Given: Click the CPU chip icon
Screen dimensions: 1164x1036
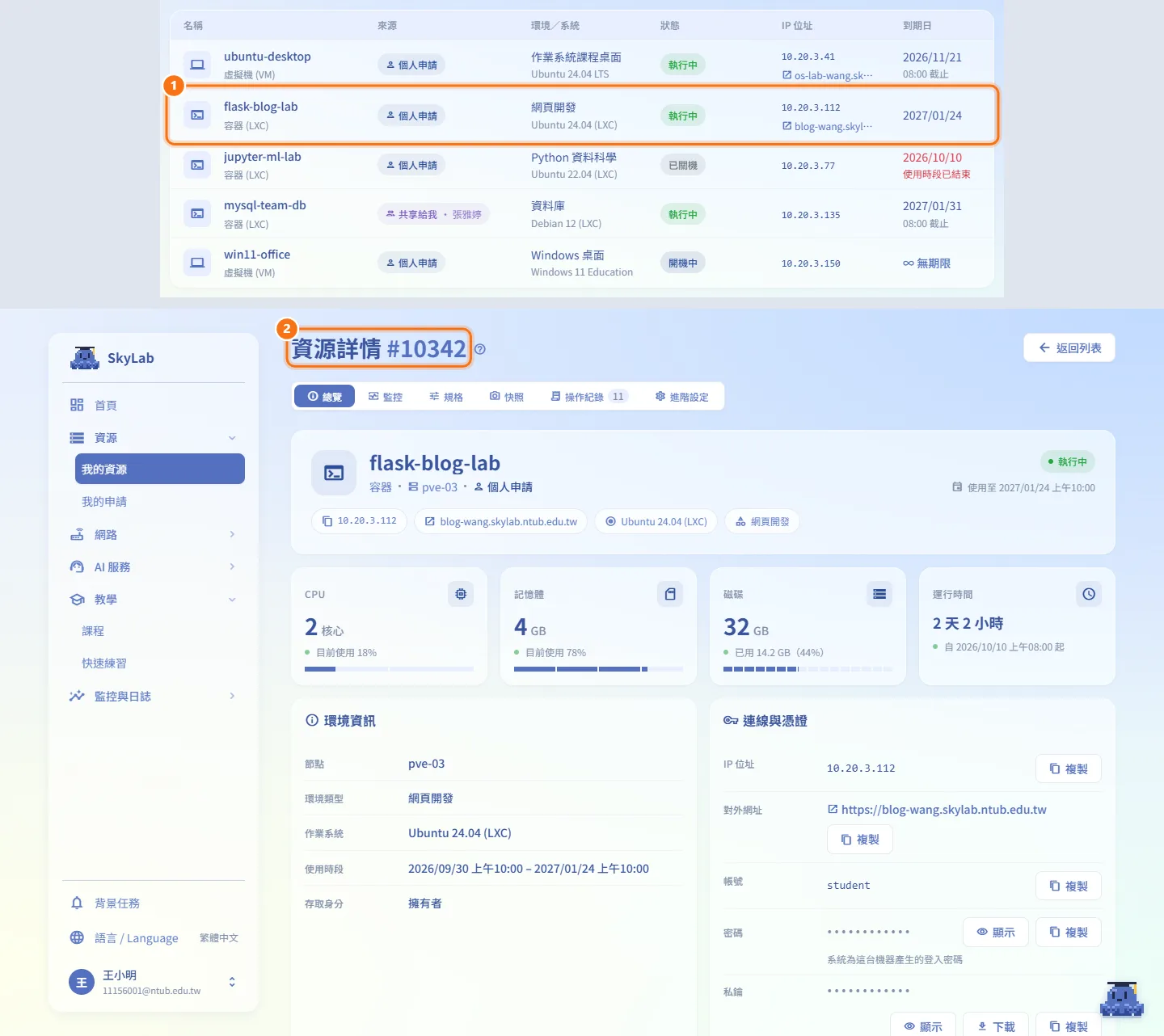Looking at the screenshot, I should tap(461, 594).
